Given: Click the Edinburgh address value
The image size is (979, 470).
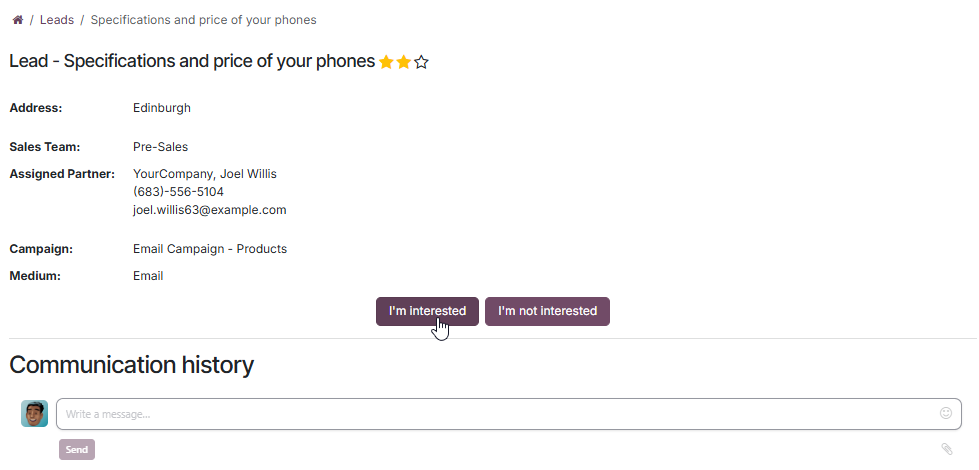Looking at the screenshot, I should [162, 108].
